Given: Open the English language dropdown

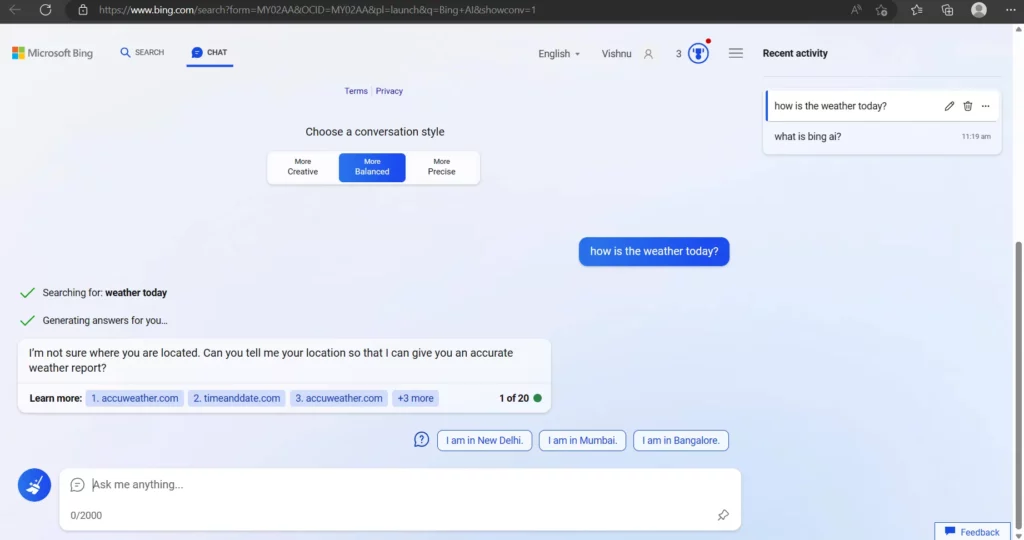Looking at the screenshot, I should (559, 54).
